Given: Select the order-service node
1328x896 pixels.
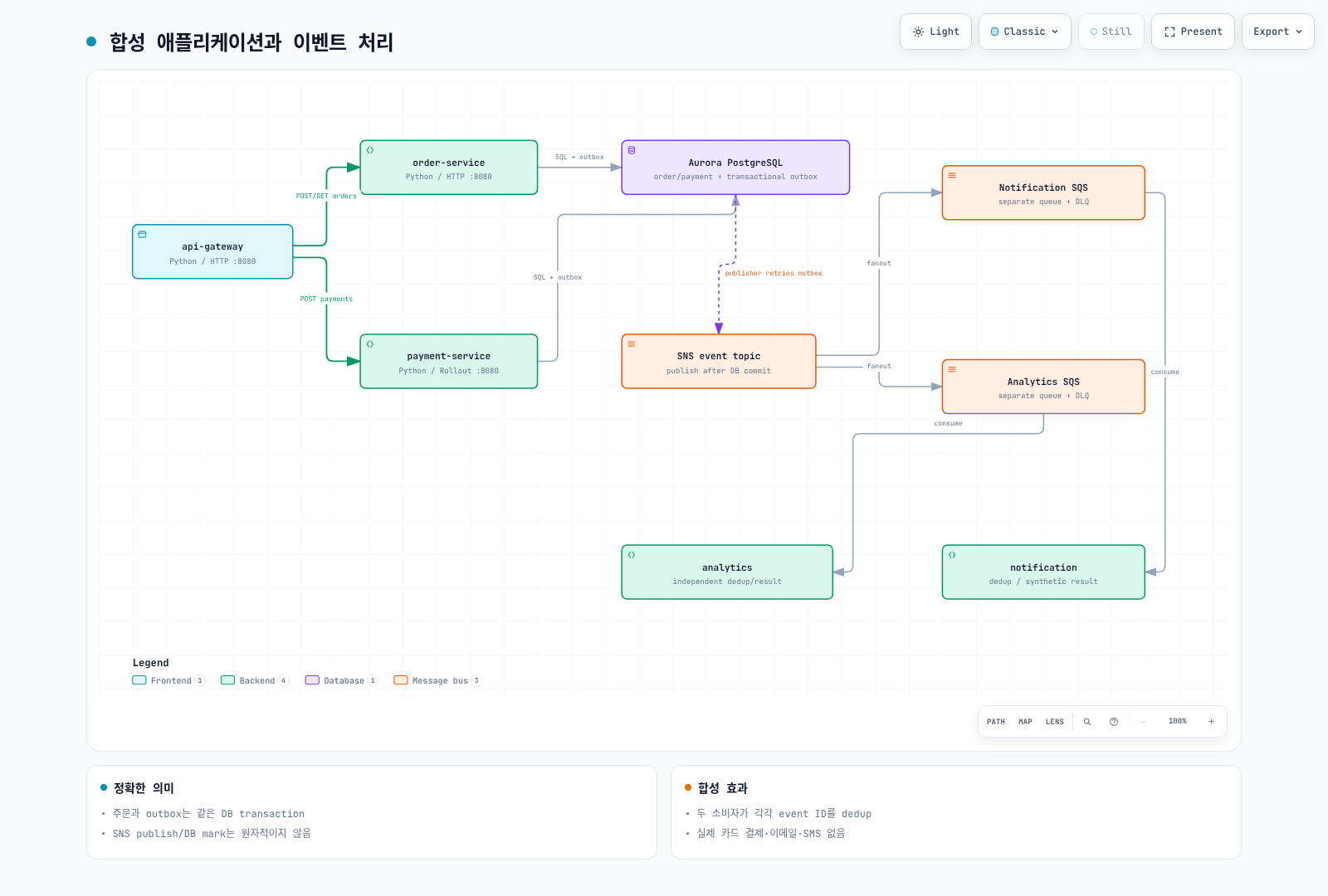Looking at the screenshot, I should click(449, 168).
